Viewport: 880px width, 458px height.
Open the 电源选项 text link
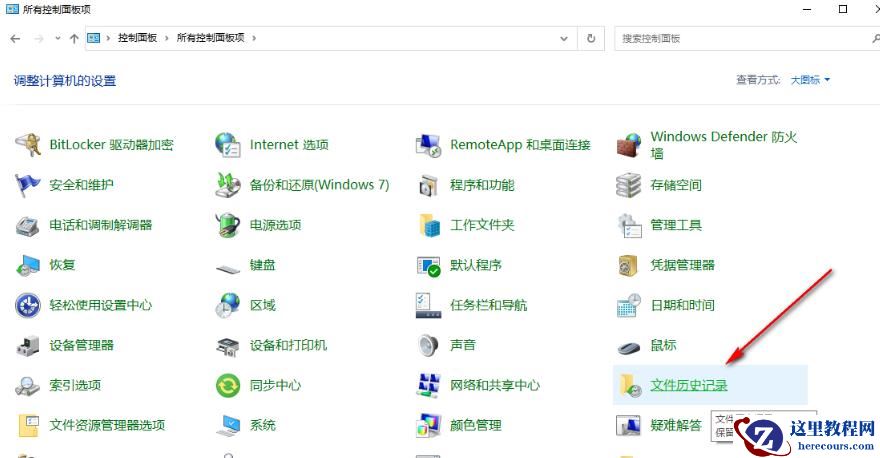coord(276,225)
